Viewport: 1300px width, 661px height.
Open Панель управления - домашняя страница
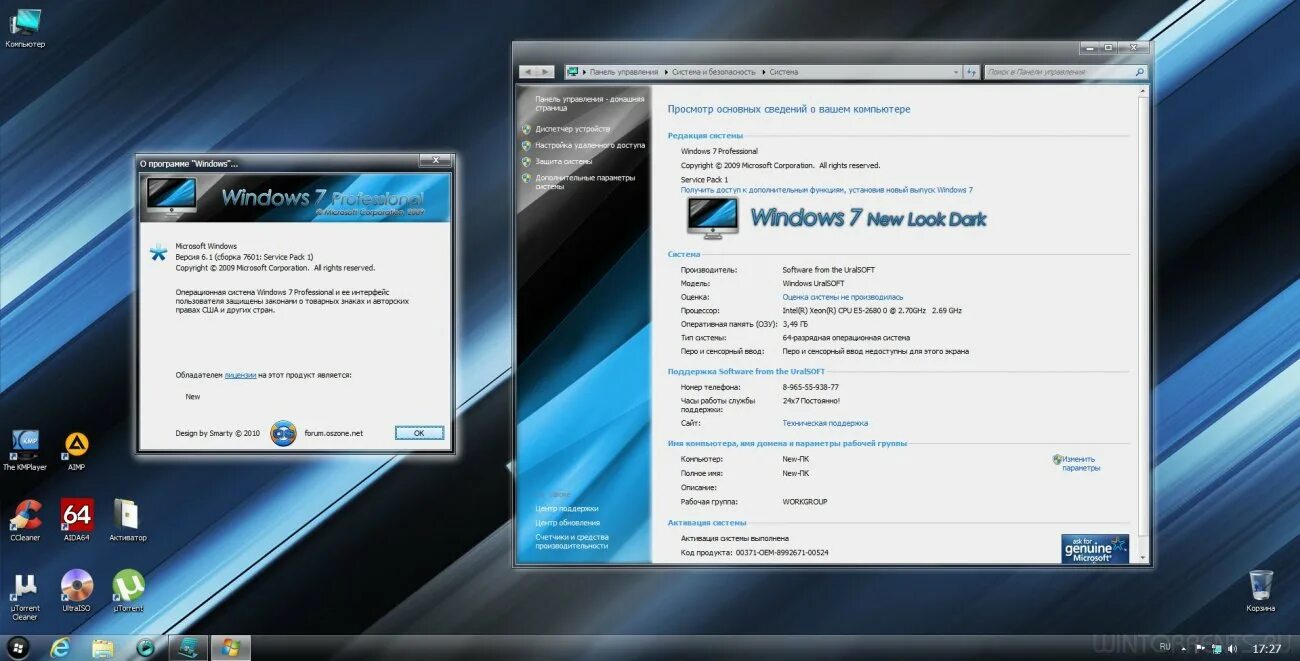pyautogui.click(x=590, y=103)
